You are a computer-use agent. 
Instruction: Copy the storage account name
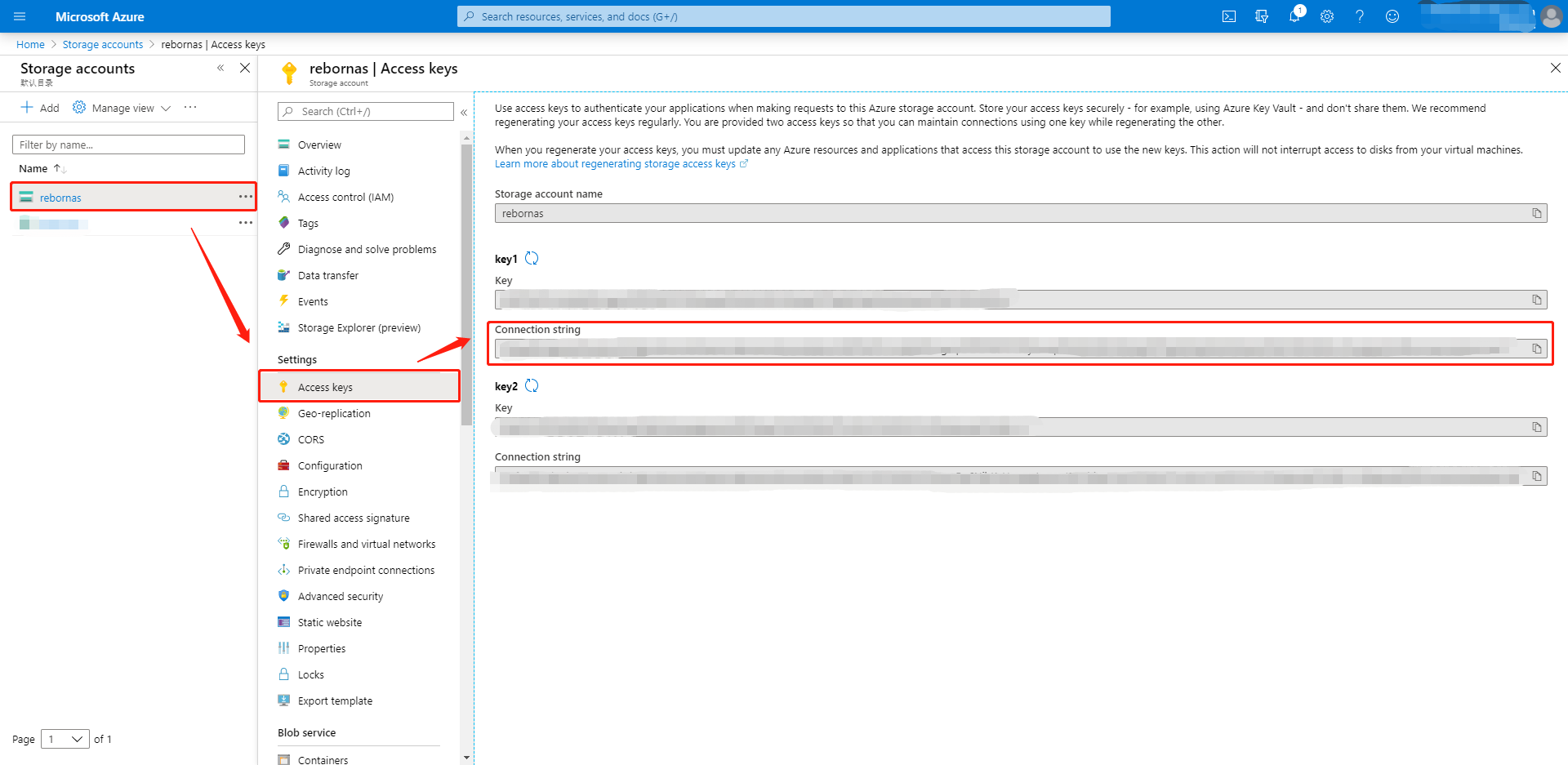[1536, 213]
